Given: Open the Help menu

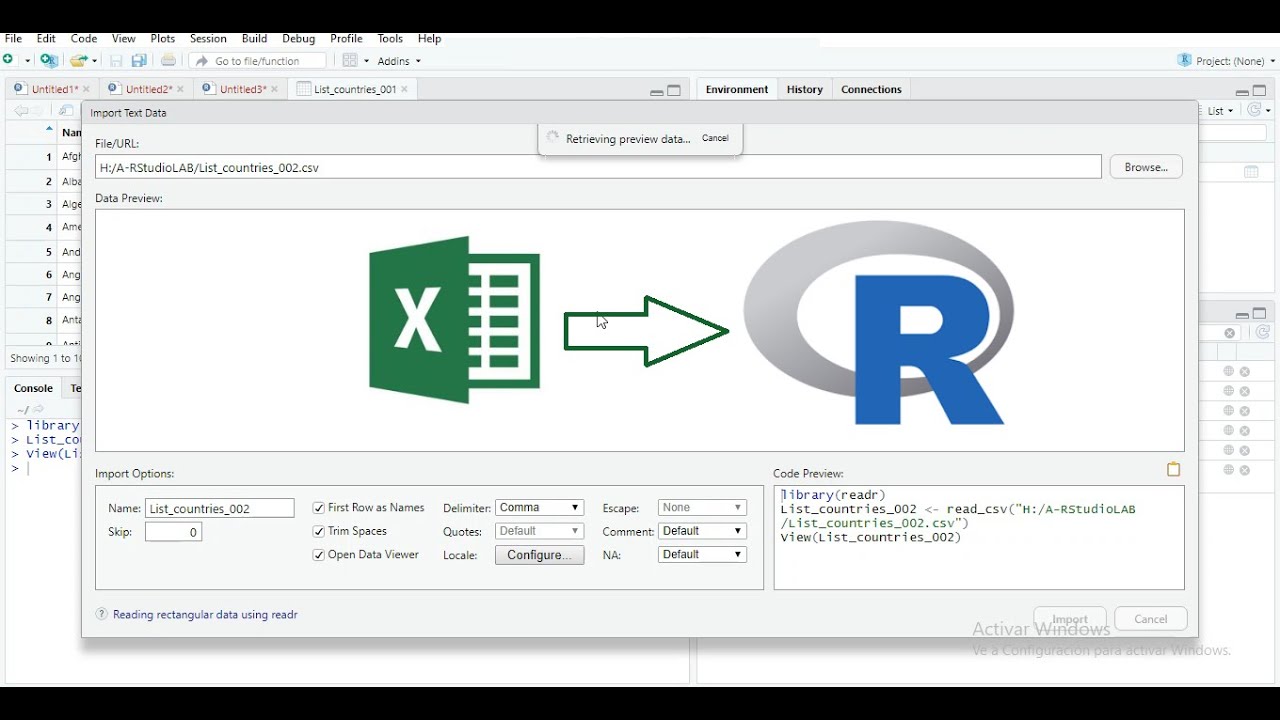Looking at the screenshot, I should coord(429,38).
